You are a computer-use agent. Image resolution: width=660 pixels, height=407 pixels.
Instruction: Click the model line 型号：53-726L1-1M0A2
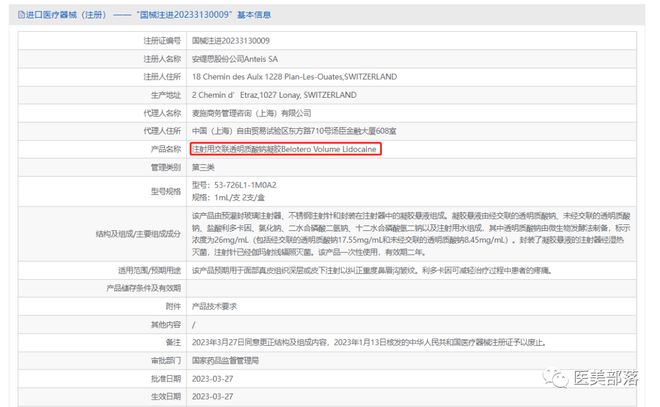234,185
